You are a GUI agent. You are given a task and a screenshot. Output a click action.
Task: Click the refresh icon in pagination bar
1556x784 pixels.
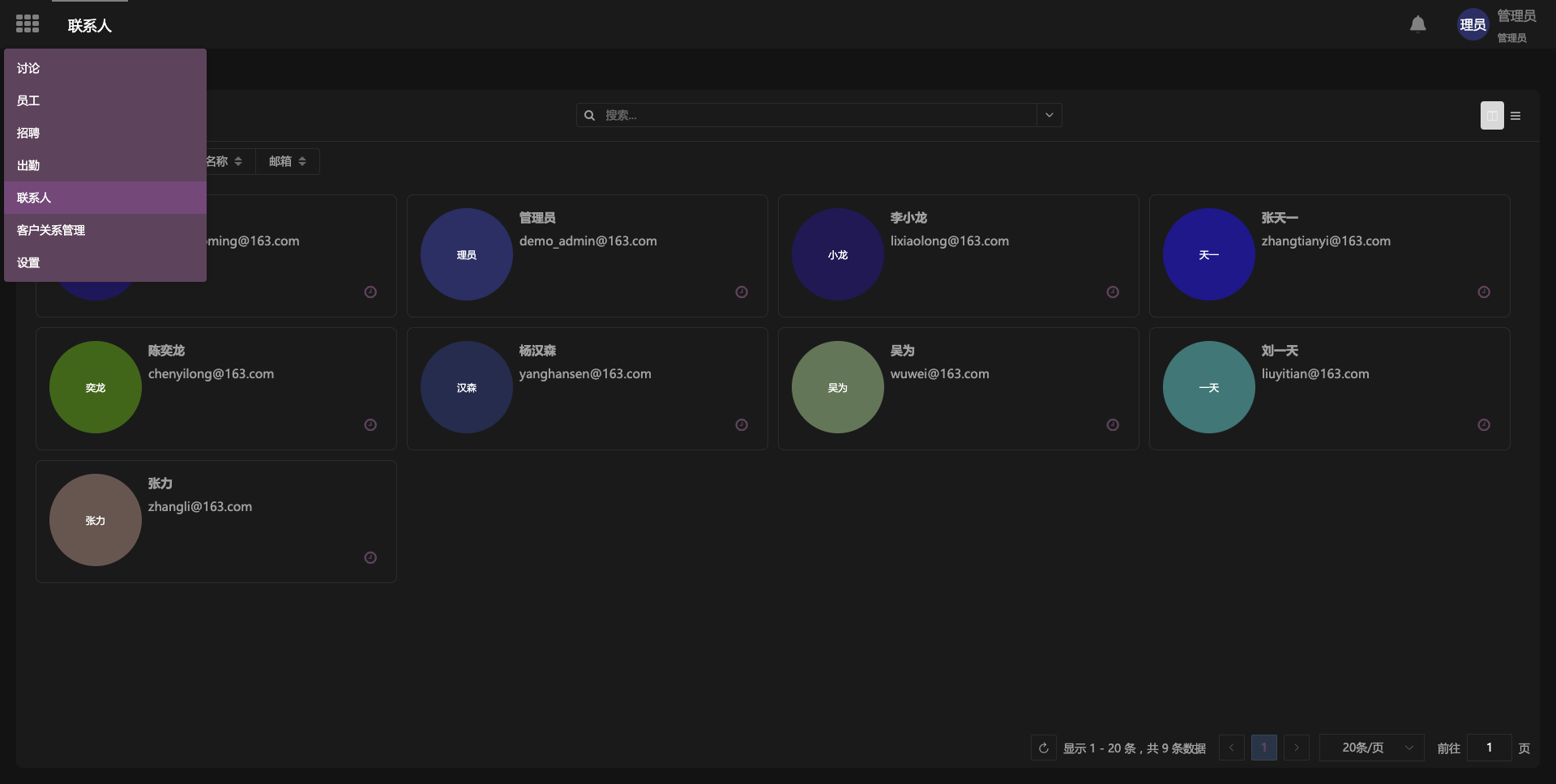click(1044, 748)
